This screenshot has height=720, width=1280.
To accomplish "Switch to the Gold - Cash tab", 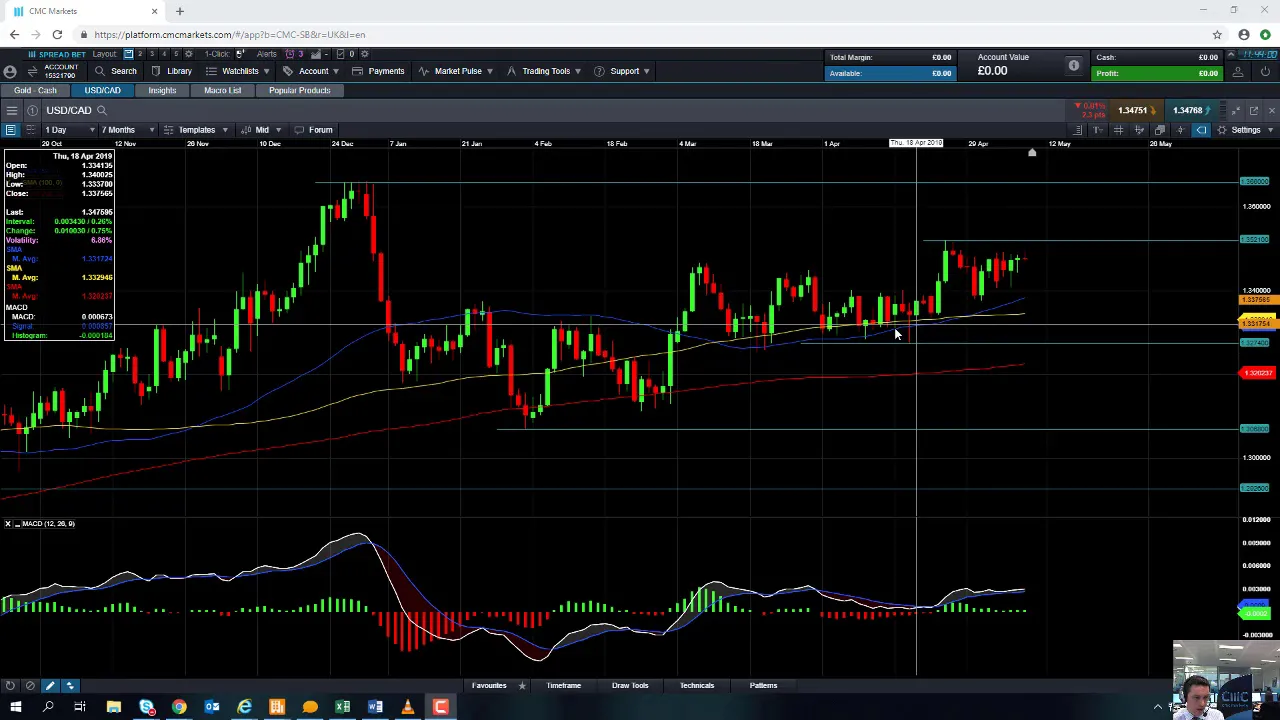I will (35, 90).
